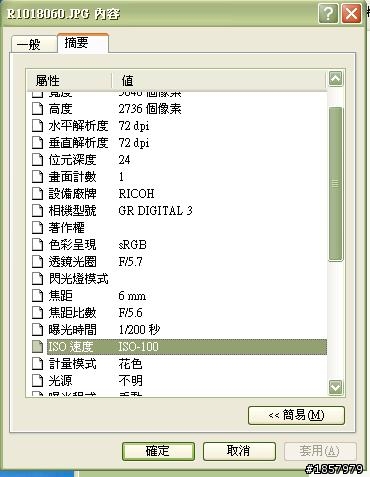
Task: Select the 曝光時間 property name
Action: pyautogui.click(x=72, y=330)
